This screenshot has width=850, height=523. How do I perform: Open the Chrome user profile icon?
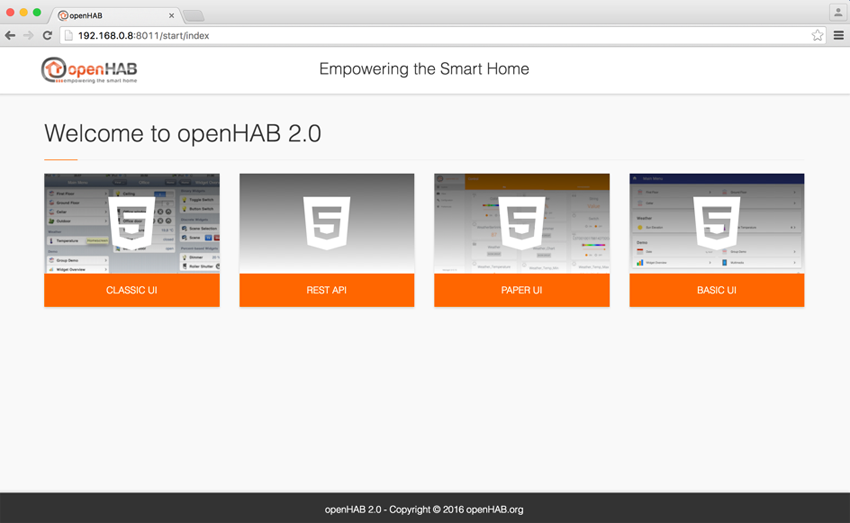pyautogui.click(x=838, y=12)
